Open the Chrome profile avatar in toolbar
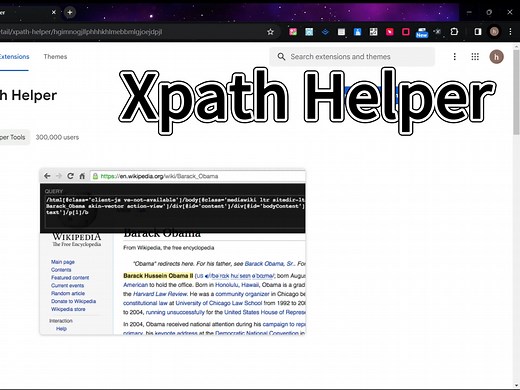Viewport: 520px width, 390px height. (x=494, y=32)
